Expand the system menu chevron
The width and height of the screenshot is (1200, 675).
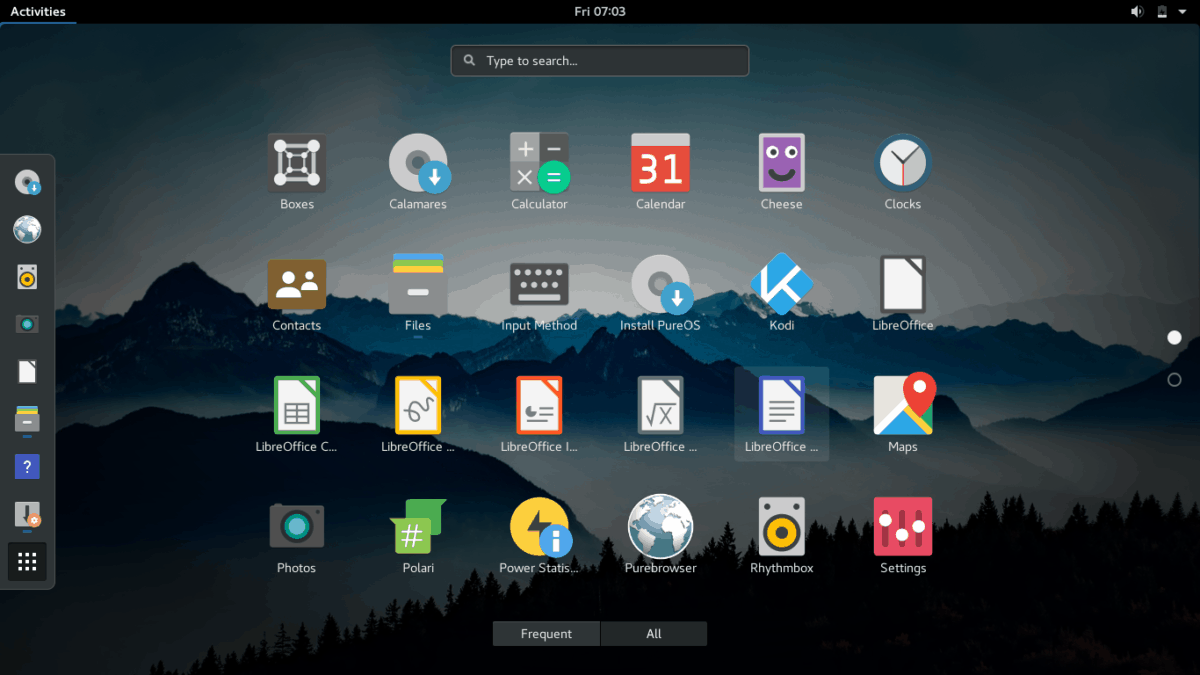point(1182,11)
